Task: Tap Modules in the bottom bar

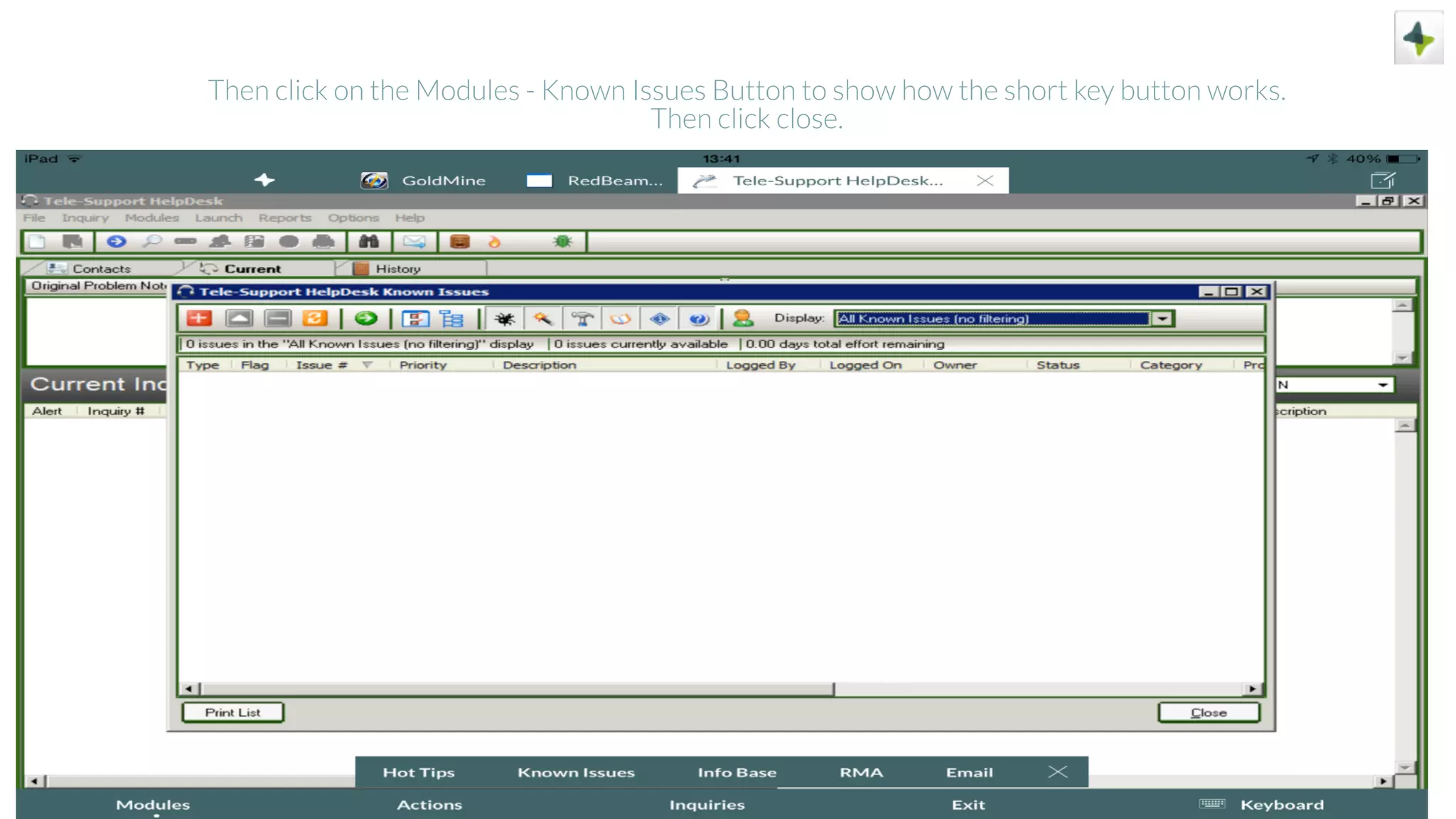Action: pyautogui.click(x=153, y=805)
